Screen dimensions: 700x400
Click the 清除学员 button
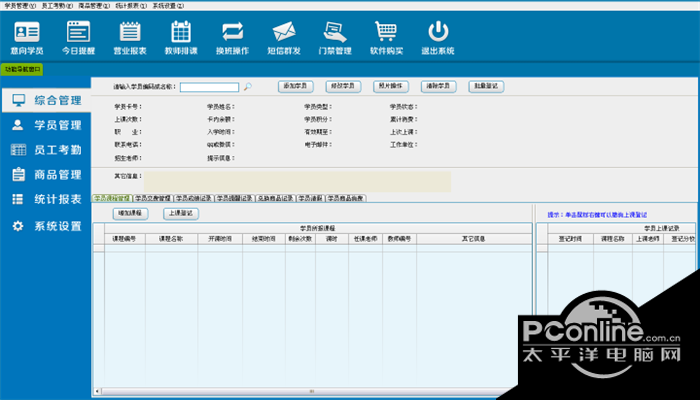pos(438,86)
